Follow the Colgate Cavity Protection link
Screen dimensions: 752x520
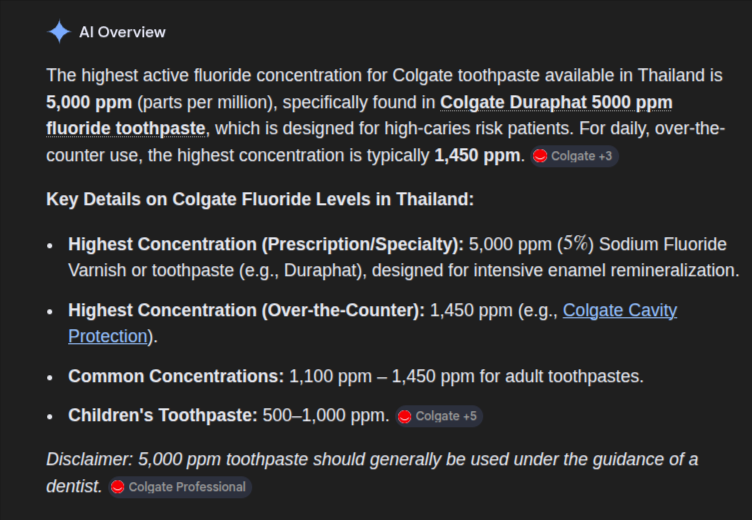(x=619, y=310)
